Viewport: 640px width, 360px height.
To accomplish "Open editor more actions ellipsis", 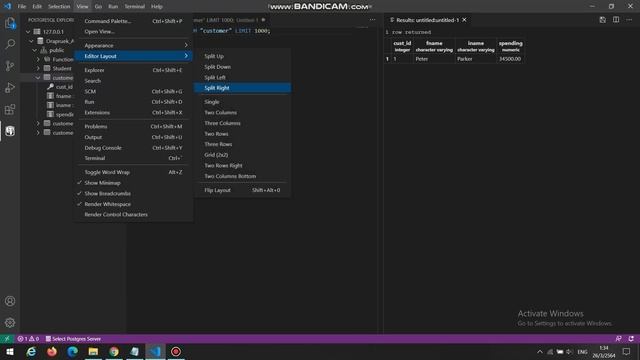I will point(372,20).
